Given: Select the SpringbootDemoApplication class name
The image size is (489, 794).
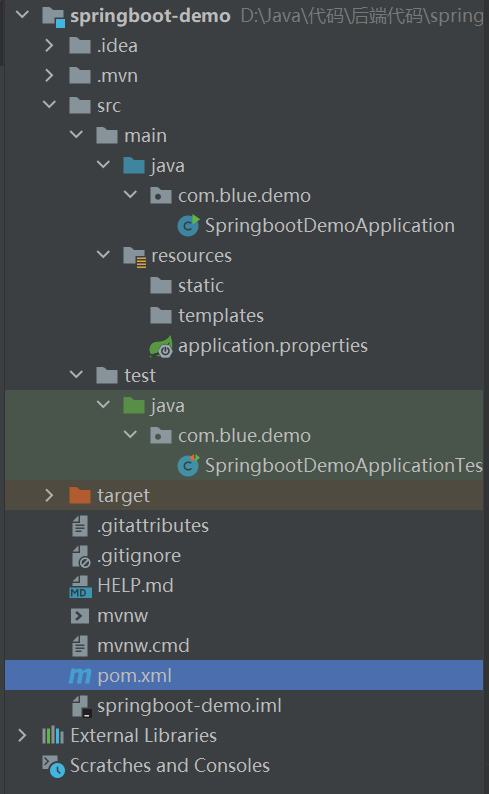Looking at the screenshot, I should (x=330, y=226).
